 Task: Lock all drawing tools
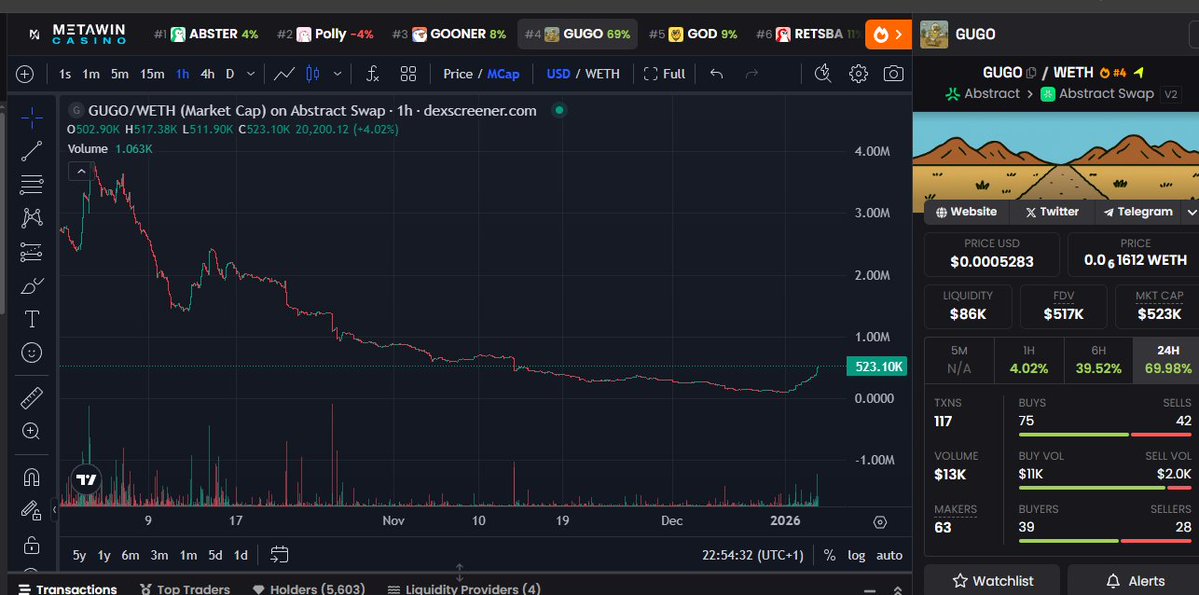pos(31,545)
